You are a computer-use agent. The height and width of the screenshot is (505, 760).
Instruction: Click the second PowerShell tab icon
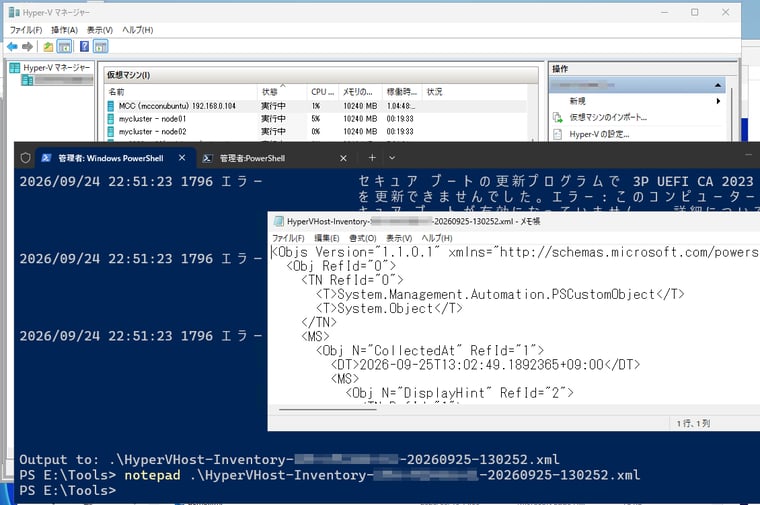tap(207, 158)
